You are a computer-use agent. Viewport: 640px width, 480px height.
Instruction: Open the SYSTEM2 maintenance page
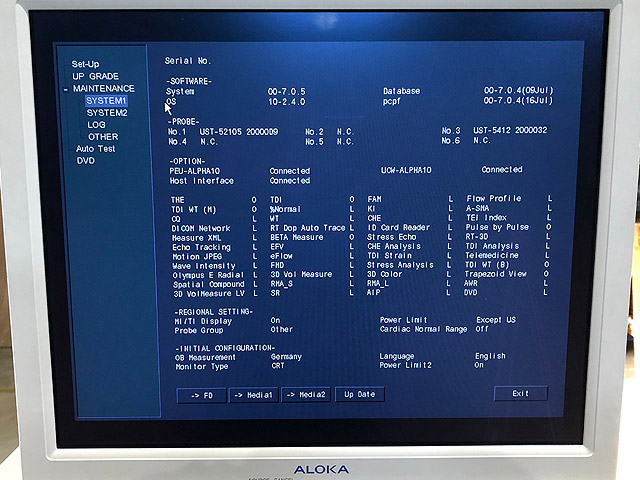pyautogui.click(x=107, y=113)
